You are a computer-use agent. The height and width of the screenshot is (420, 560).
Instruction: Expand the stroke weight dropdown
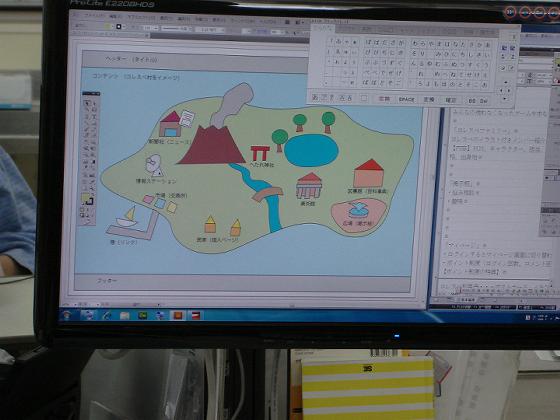(x=156, y=28)
